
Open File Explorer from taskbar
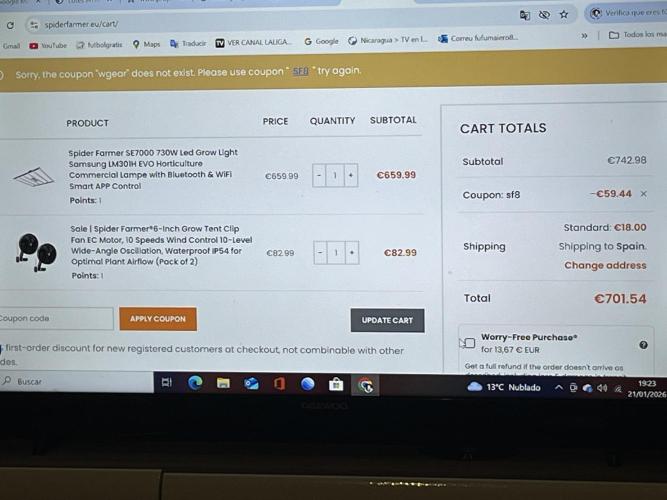[223, 383]
